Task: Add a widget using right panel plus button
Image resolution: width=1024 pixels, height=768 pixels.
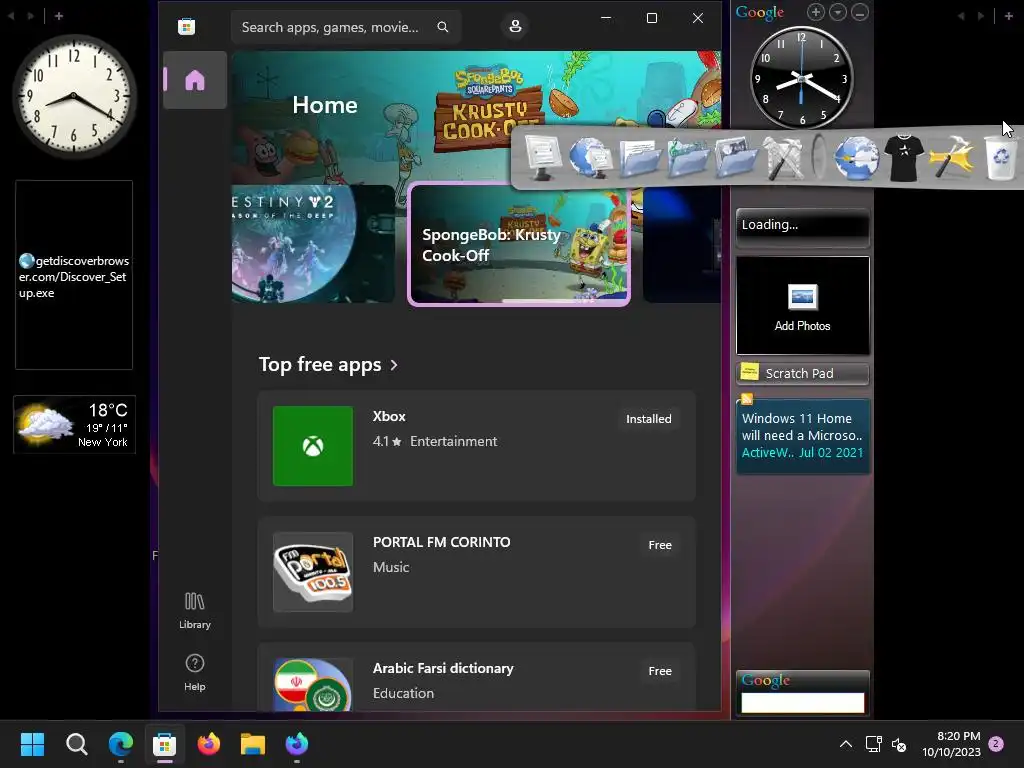Action: pyautogui.click(x=1008, y=16)
